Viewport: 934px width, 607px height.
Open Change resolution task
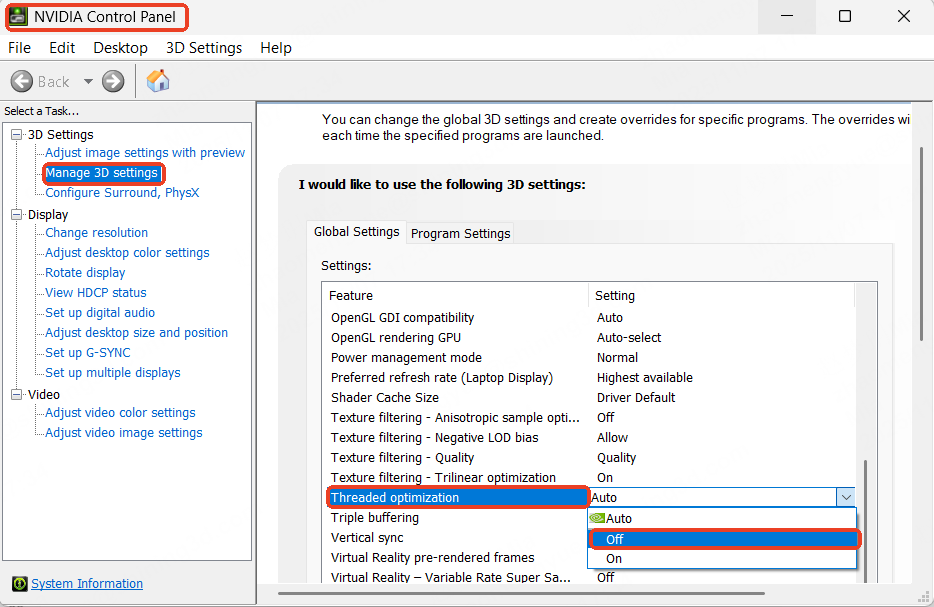click(96, 232)
